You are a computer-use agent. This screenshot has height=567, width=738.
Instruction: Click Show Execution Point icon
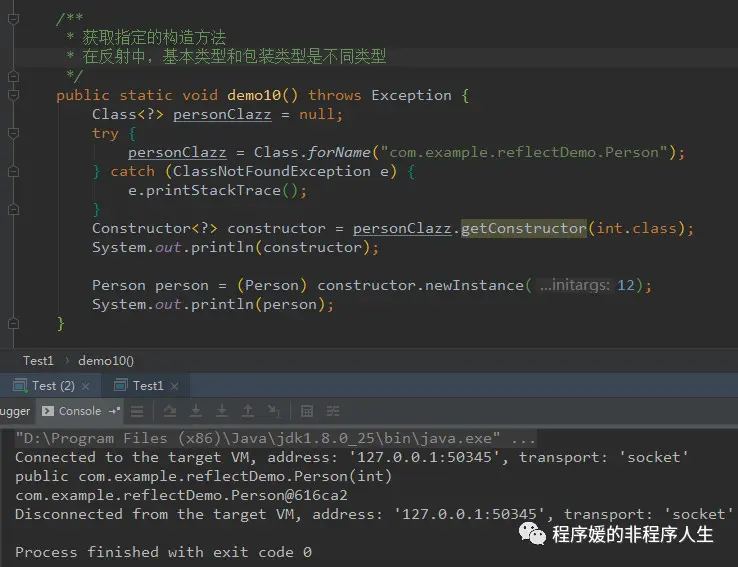[137, 412]
